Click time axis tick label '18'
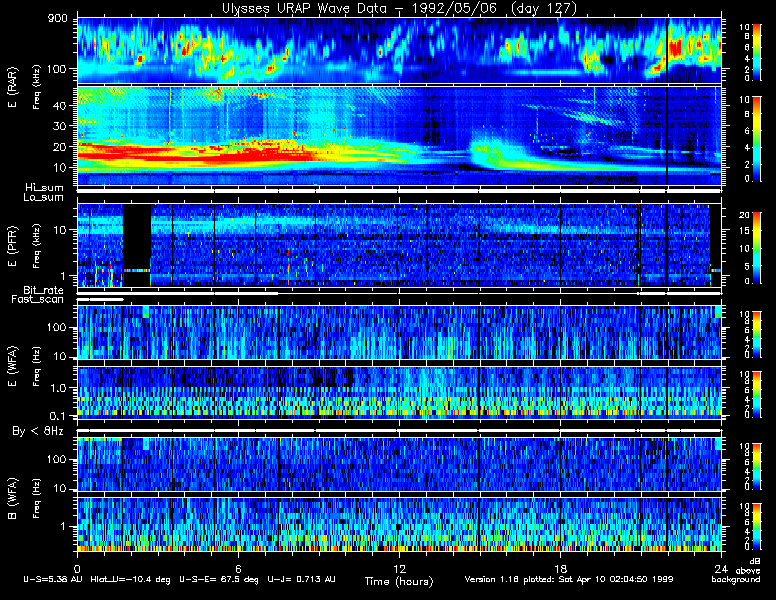776x600 pixels. click(560, 569)
